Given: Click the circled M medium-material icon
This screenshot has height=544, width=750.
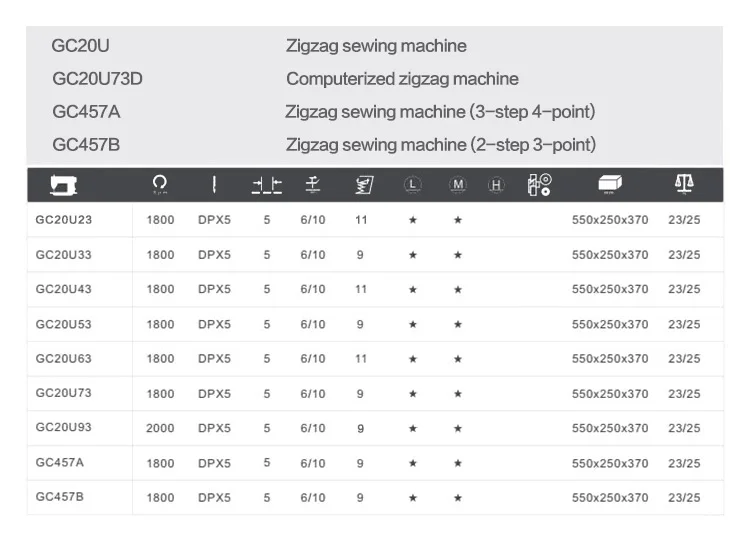Looking at the screenshot, I should coord(458,184).
